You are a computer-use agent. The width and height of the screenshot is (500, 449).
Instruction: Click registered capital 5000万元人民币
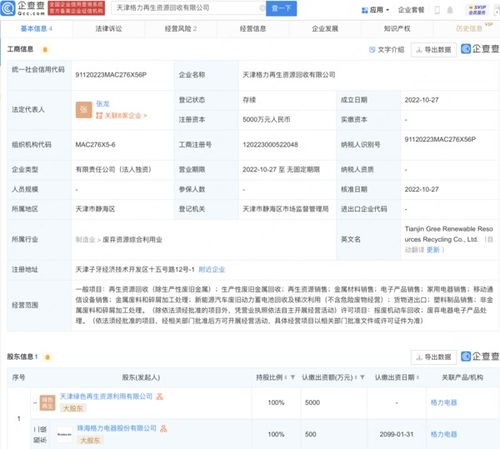(266, 119)
